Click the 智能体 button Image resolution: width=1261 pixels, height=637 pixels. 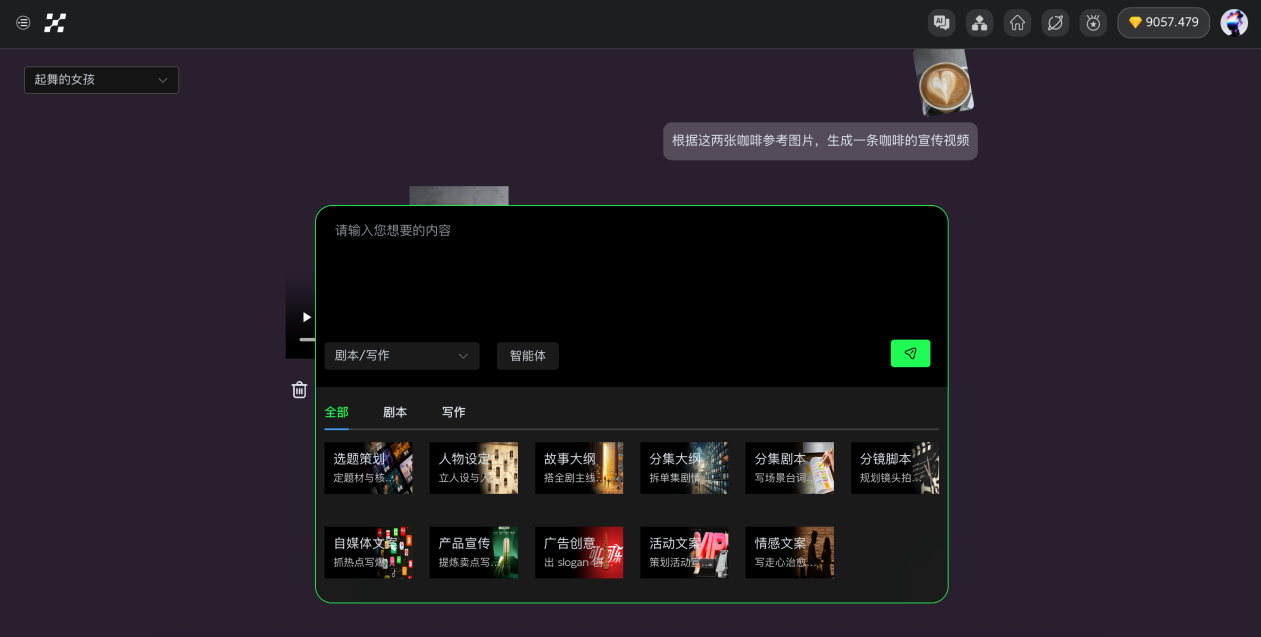[527, 356]
